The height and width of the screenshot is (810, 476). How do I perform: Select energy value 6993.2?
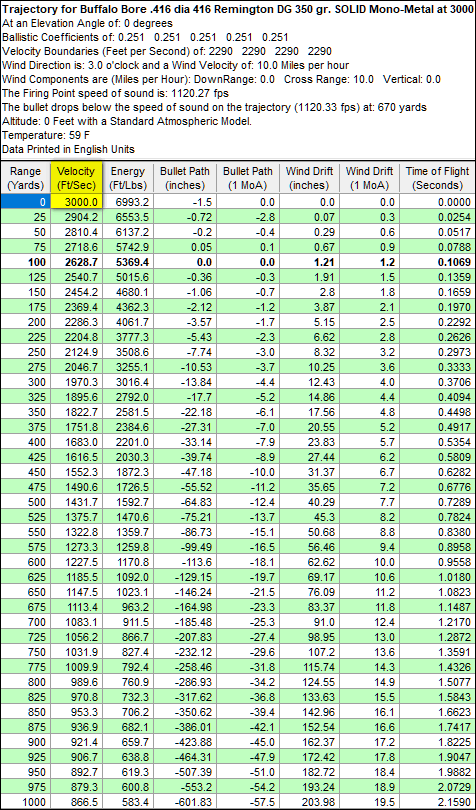tap(128, 203)
